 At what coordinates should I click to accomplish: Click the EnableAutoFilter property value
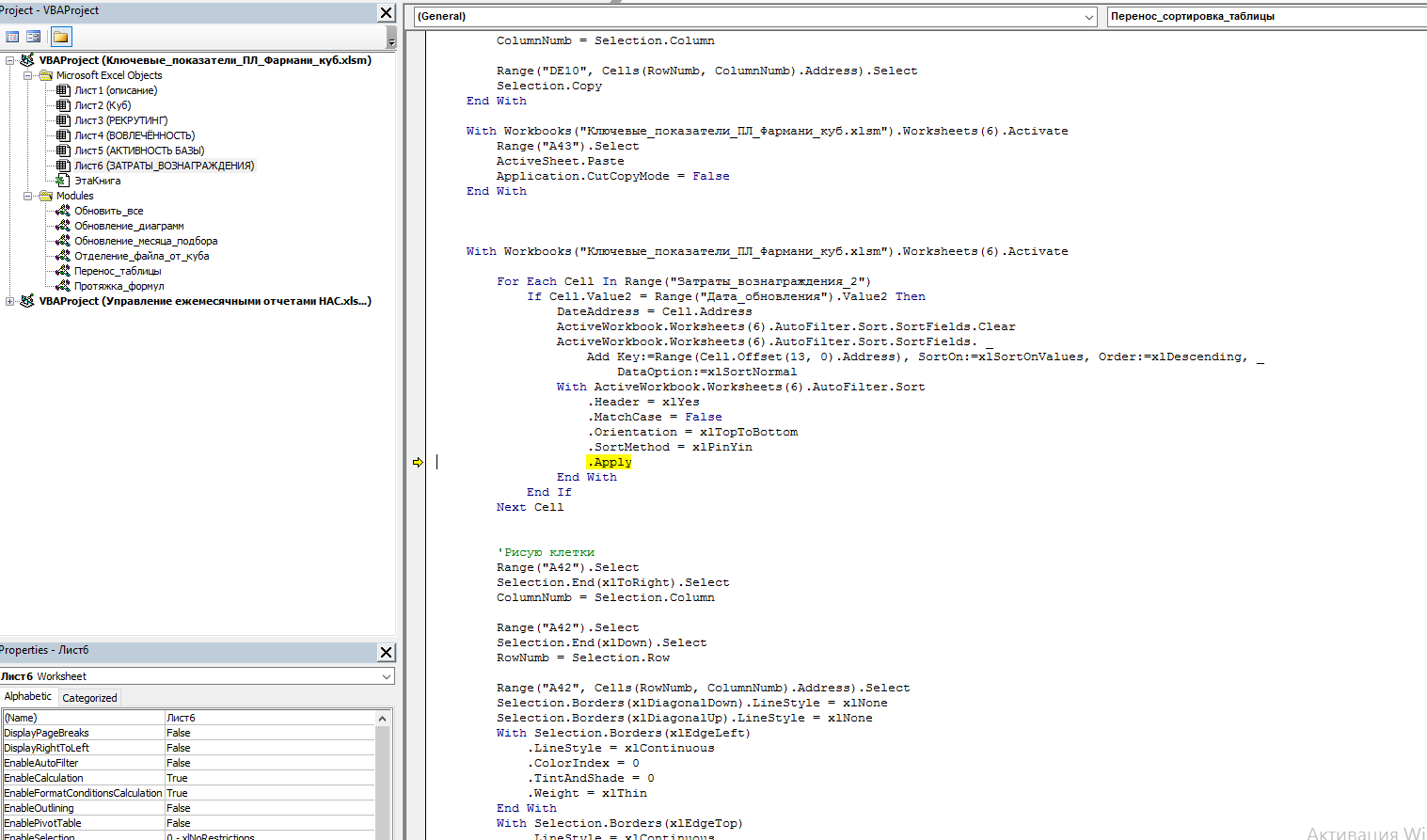[269, 763]
